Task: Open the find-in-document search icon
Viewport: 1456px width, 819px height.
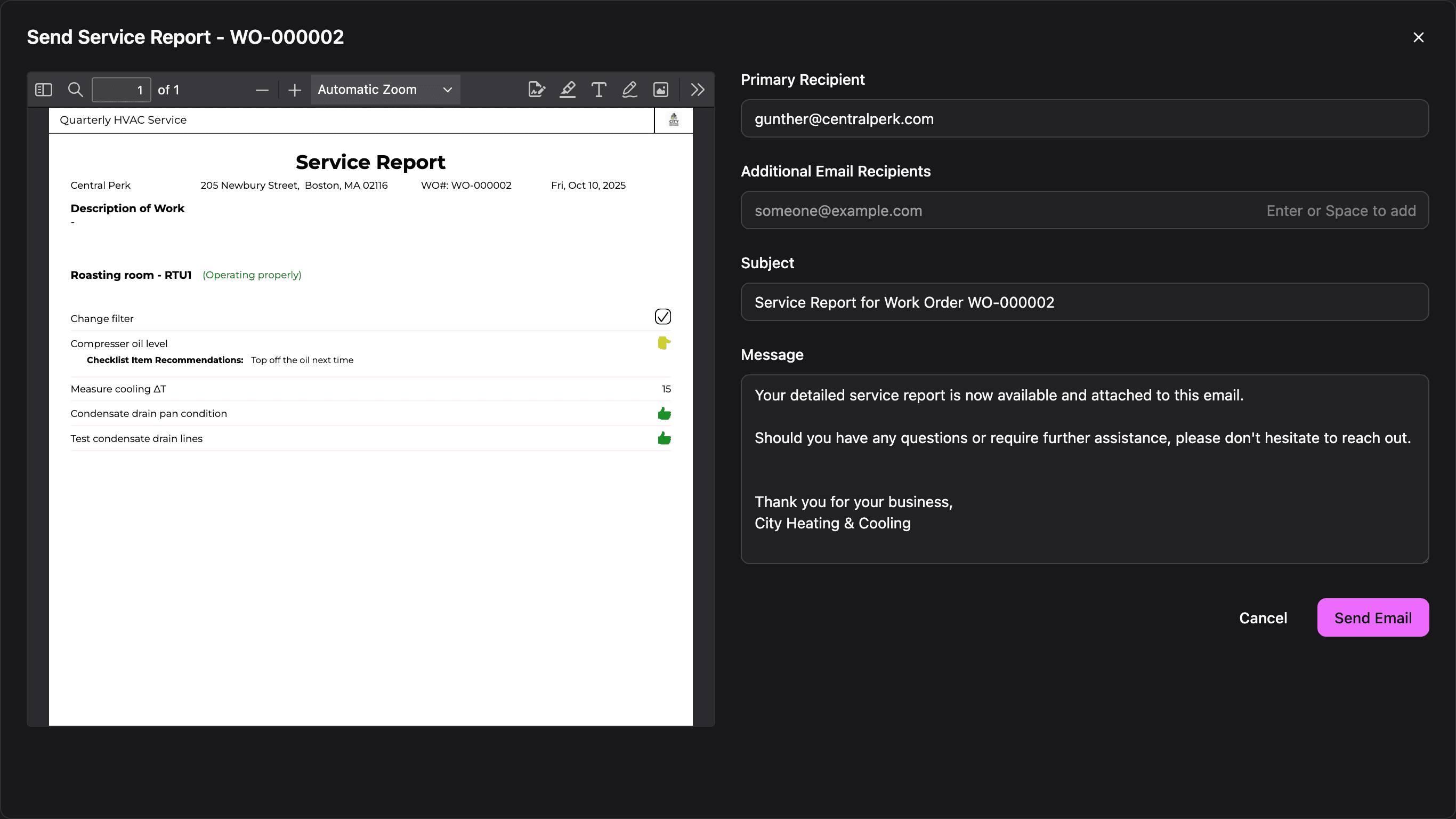Action: tap(75, 90)
